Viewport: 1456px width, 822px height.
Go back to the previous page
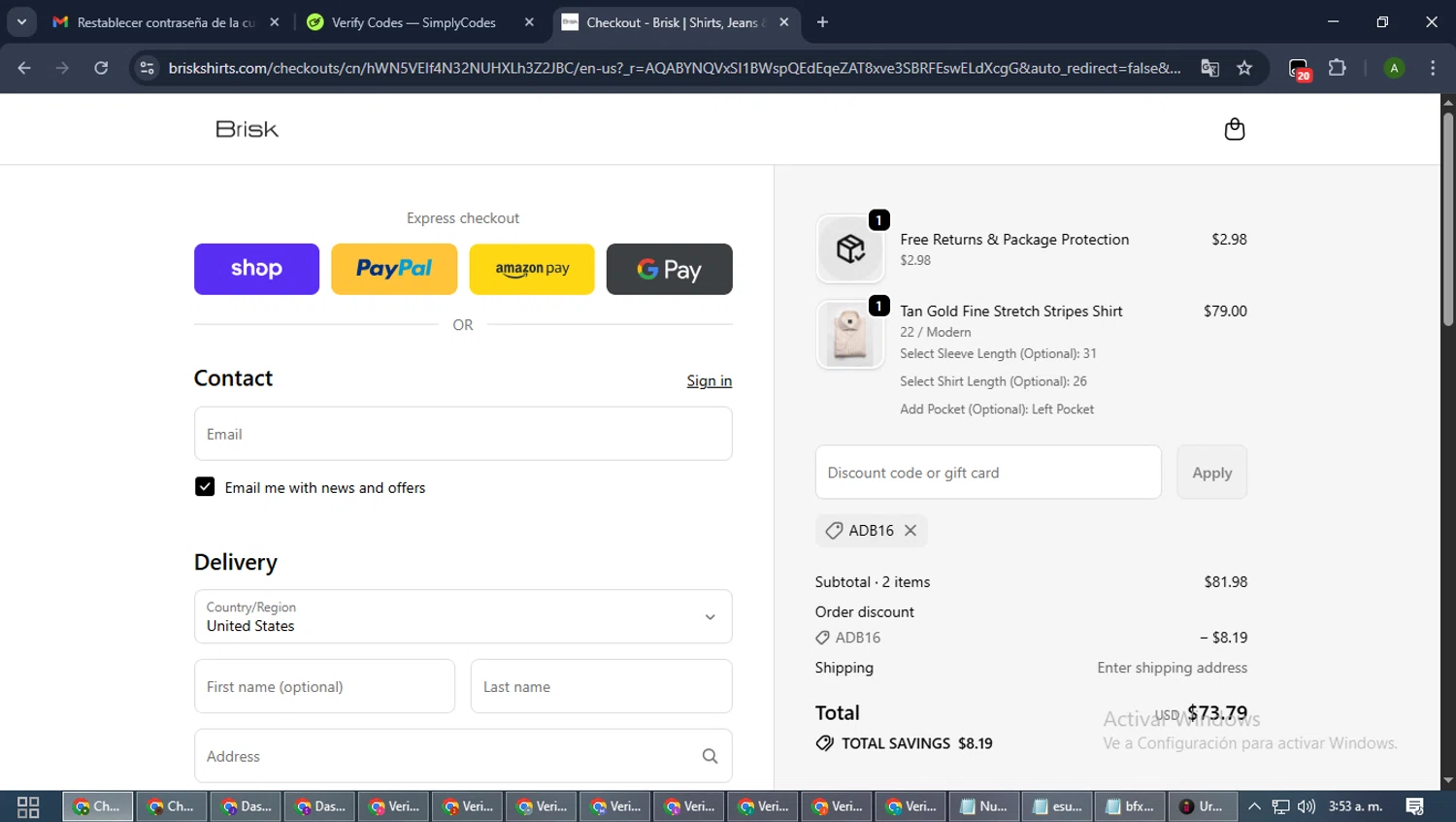[24, 68]
